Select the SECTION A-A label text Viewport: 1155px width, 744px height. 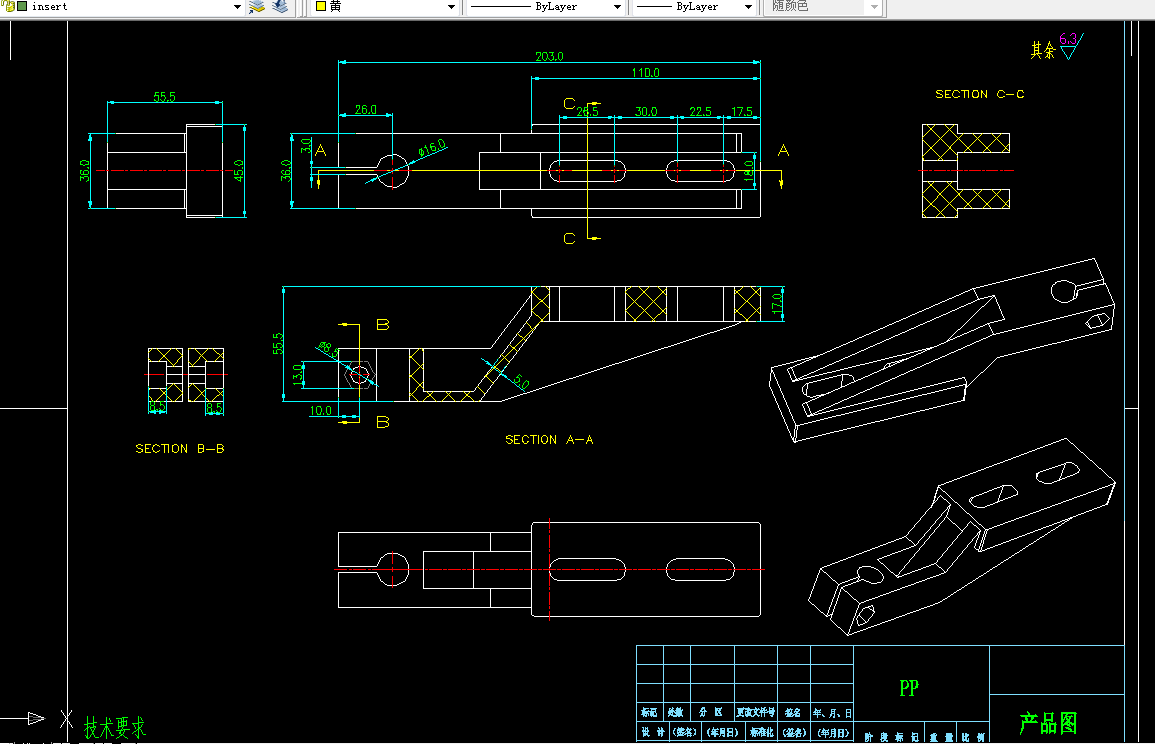click(549, 440)
